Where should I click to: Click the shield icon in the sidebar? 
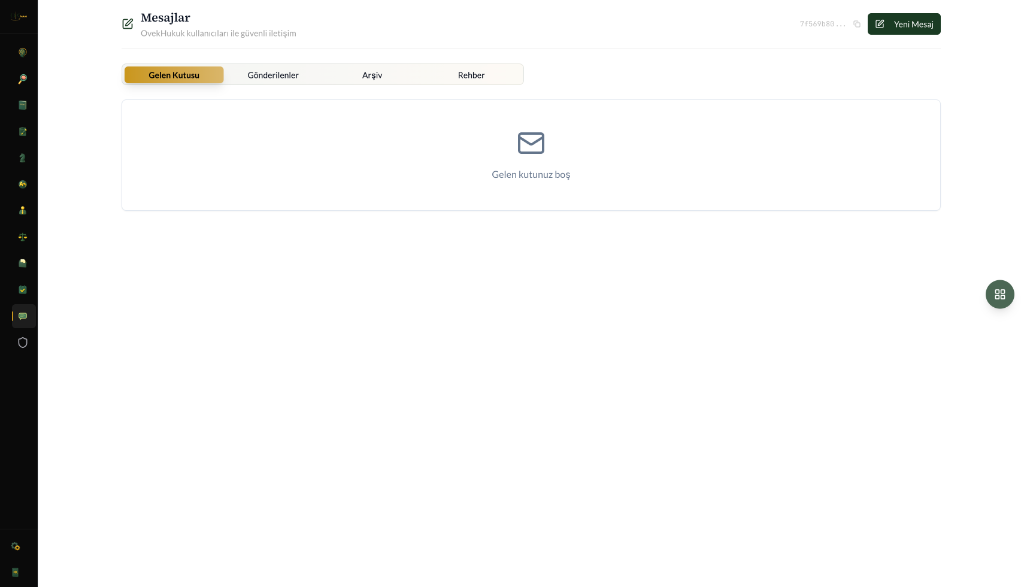click(22, 342)
